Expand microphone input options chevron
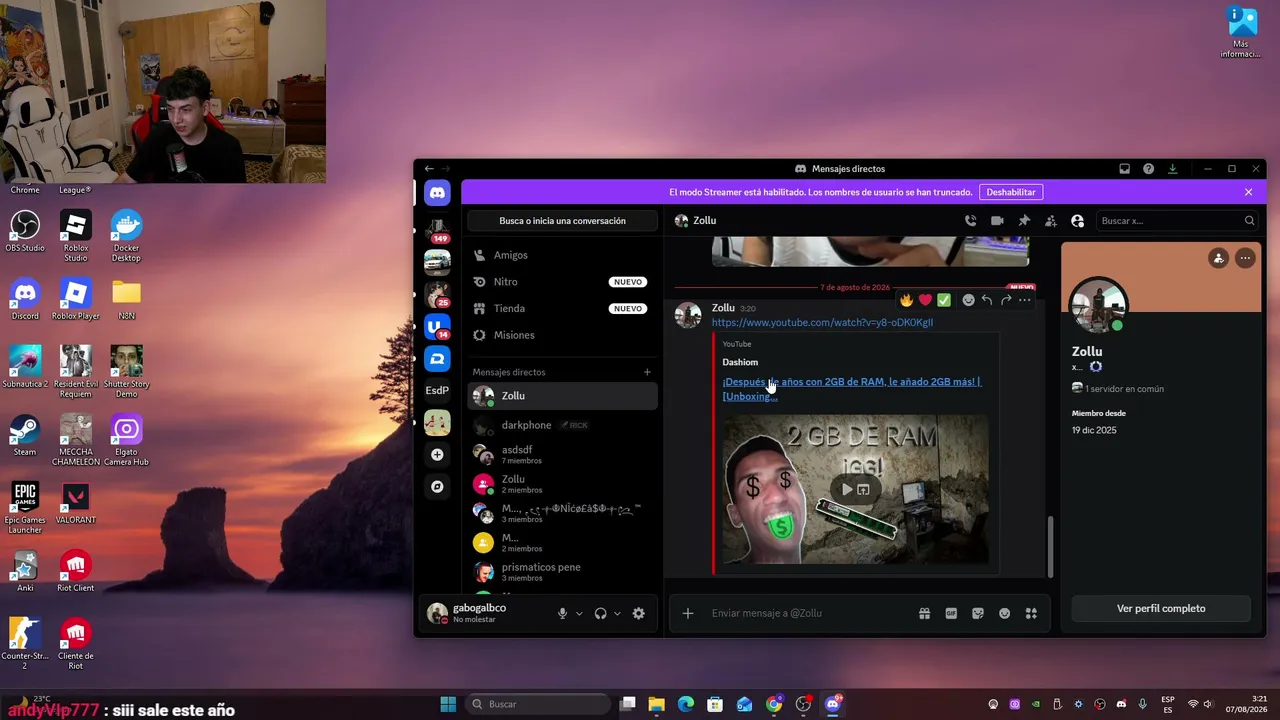This screenshot has width=1280, height=720. pos(579,614)
